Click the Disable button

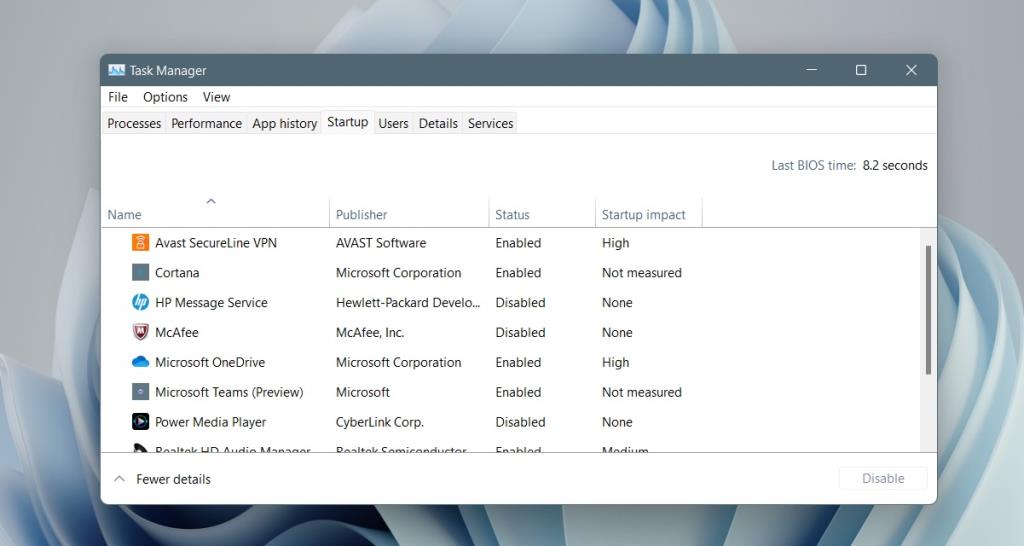click(883, 478)
